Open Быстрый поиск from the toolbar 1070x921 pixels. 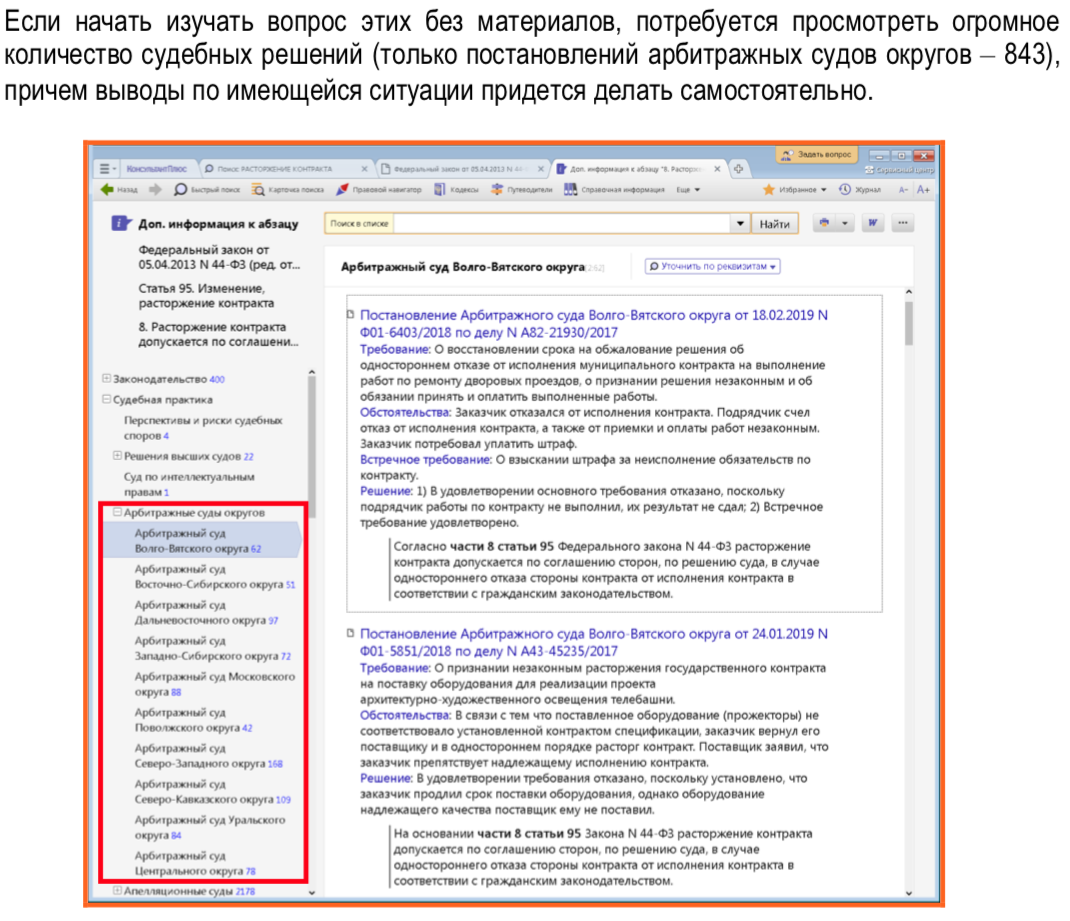point(207,189)
